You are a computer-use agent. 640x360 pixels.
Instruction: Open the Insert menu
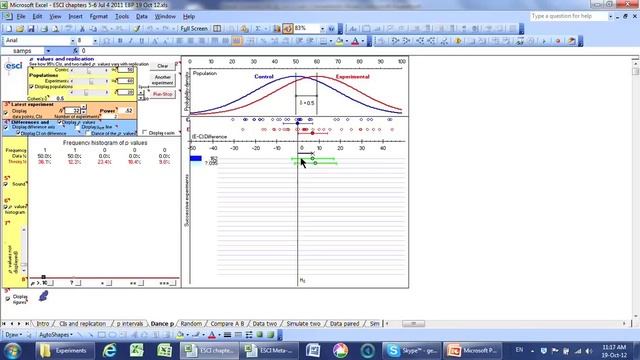[x=75, y=17]
